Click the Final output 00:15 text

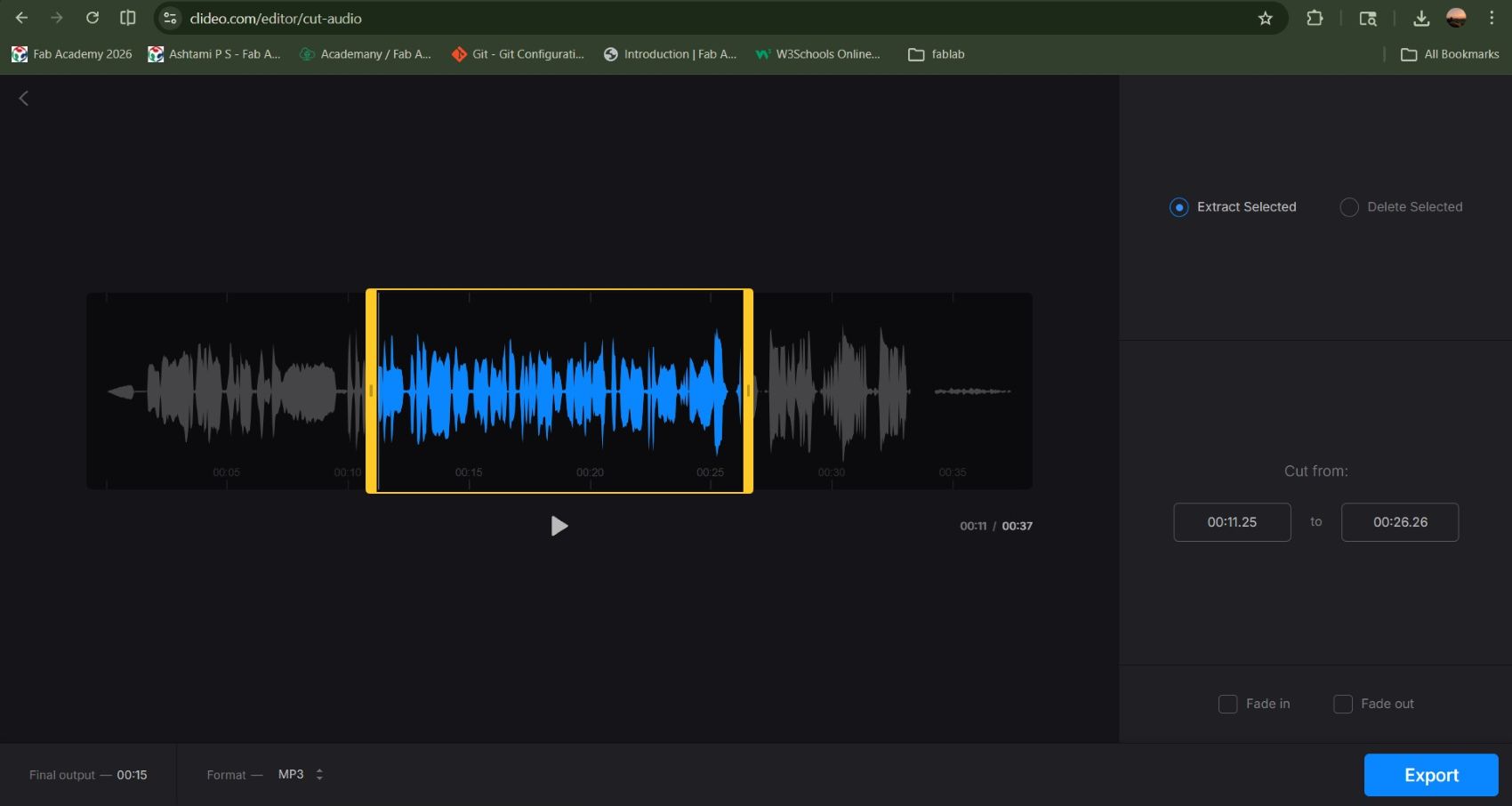click(88, 775)
